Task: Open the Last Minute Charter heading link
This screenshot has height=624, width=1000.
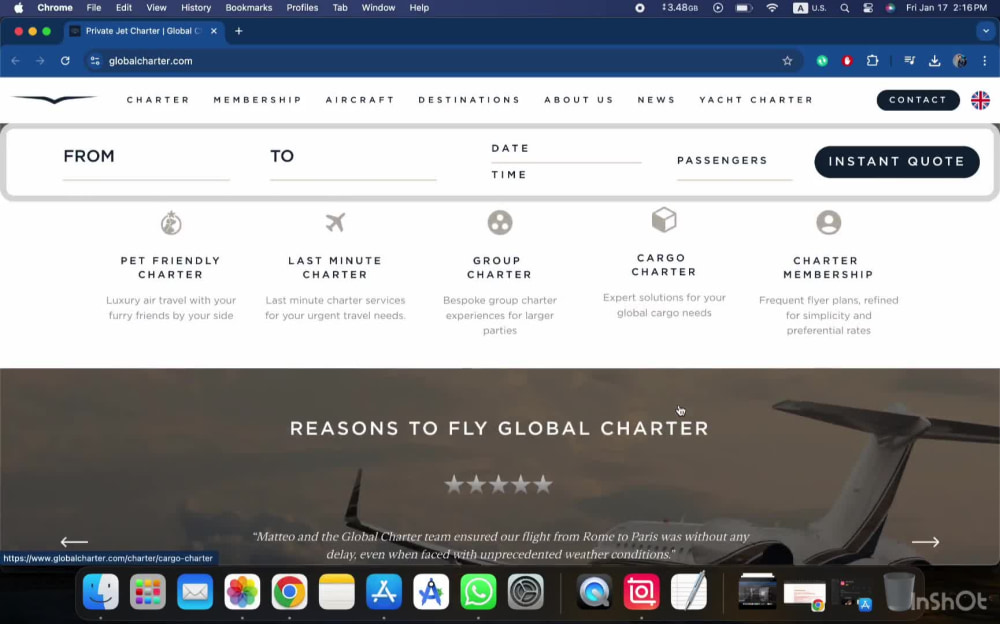Action: point(335,267)
